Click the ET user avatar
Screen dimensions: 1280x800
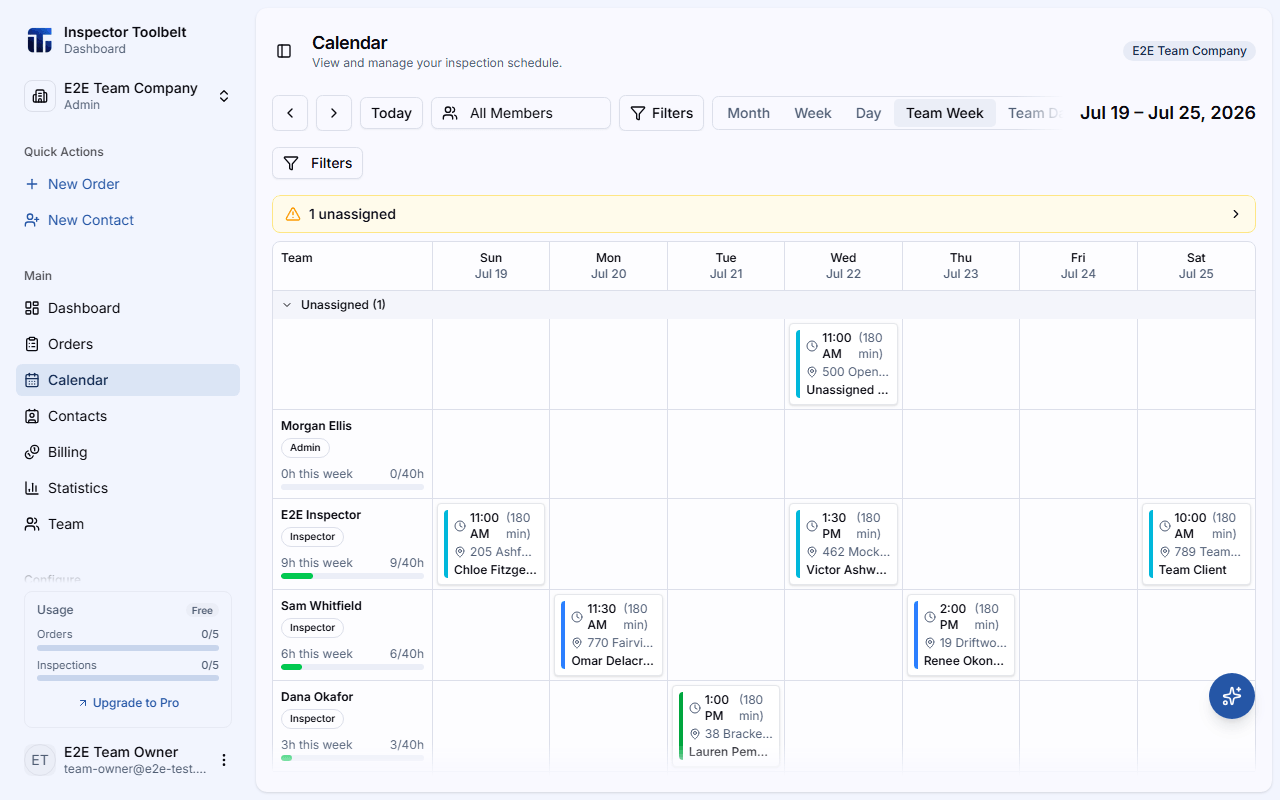pyautogui.click(x=40, y=760)
